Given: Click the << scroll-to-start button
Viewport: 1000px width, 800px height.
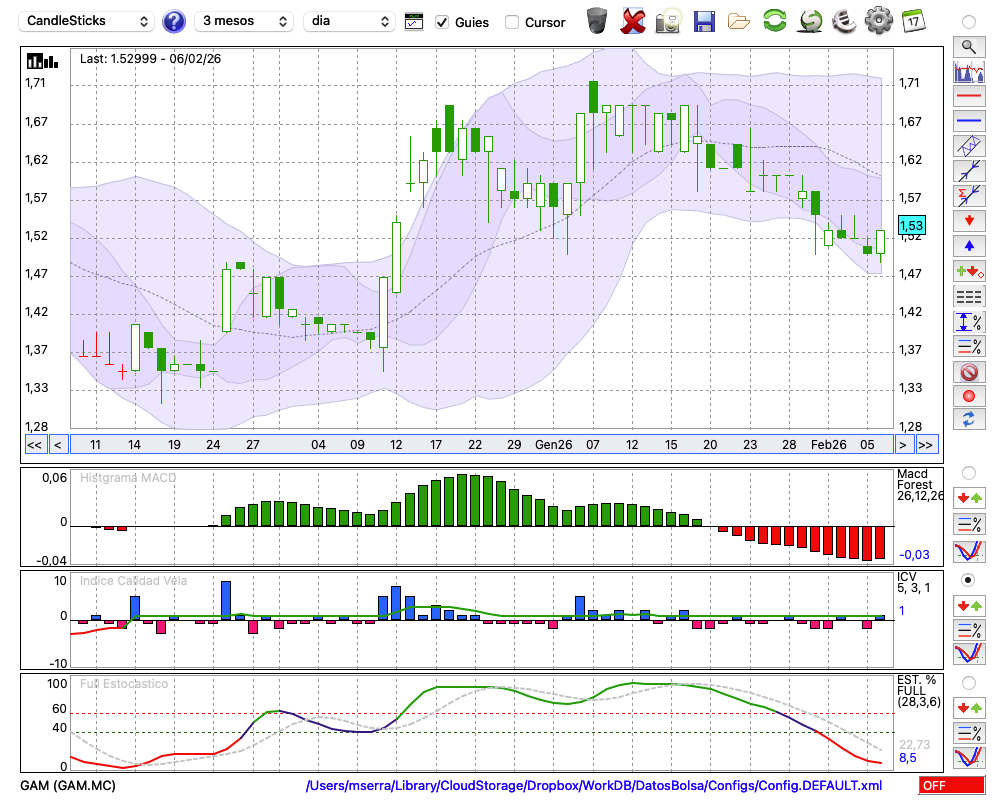Looking at the screenshot, I should [34, 445].
